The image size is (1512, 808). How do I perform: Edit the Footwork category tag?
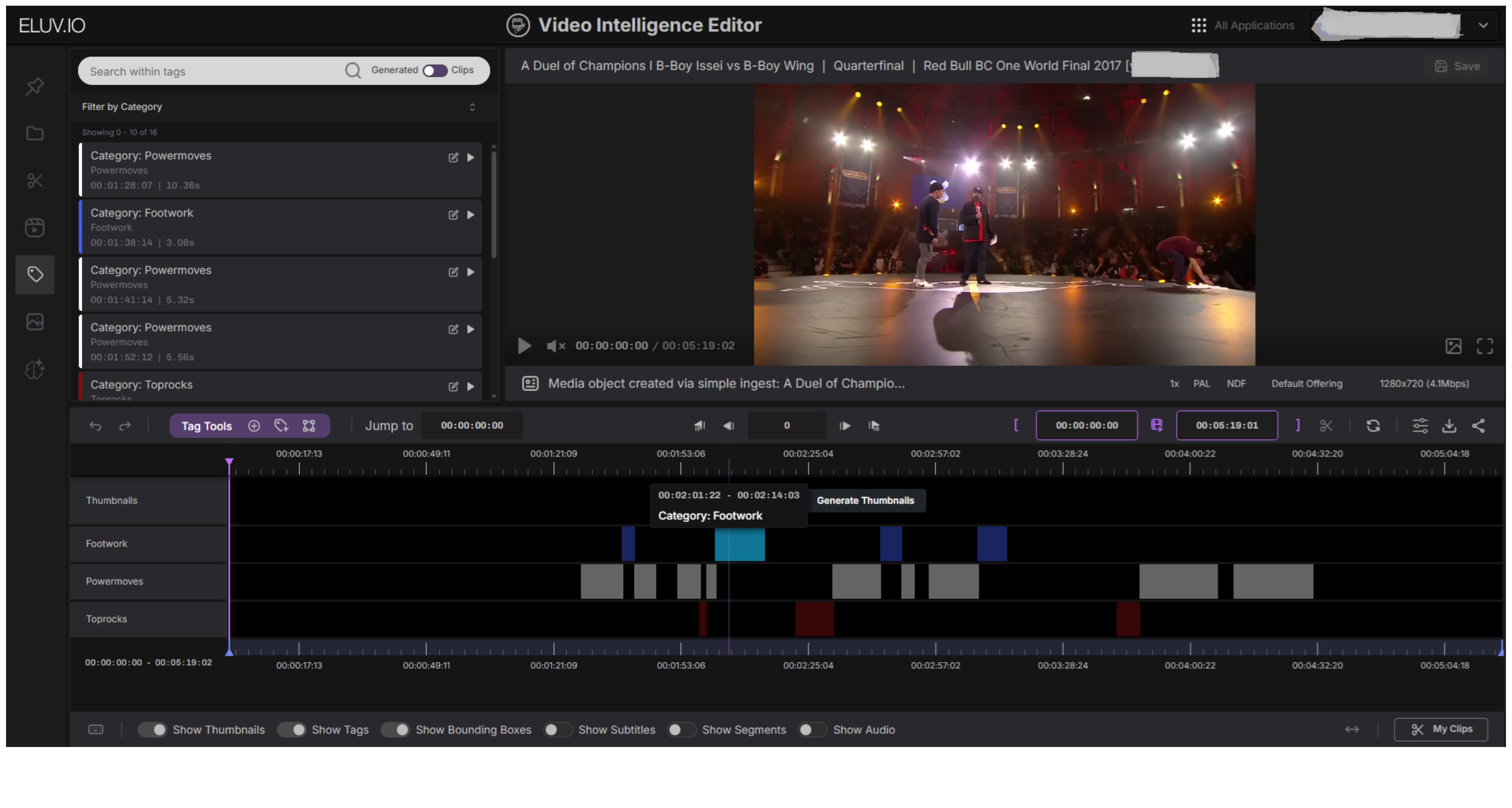tap(453, 215)
